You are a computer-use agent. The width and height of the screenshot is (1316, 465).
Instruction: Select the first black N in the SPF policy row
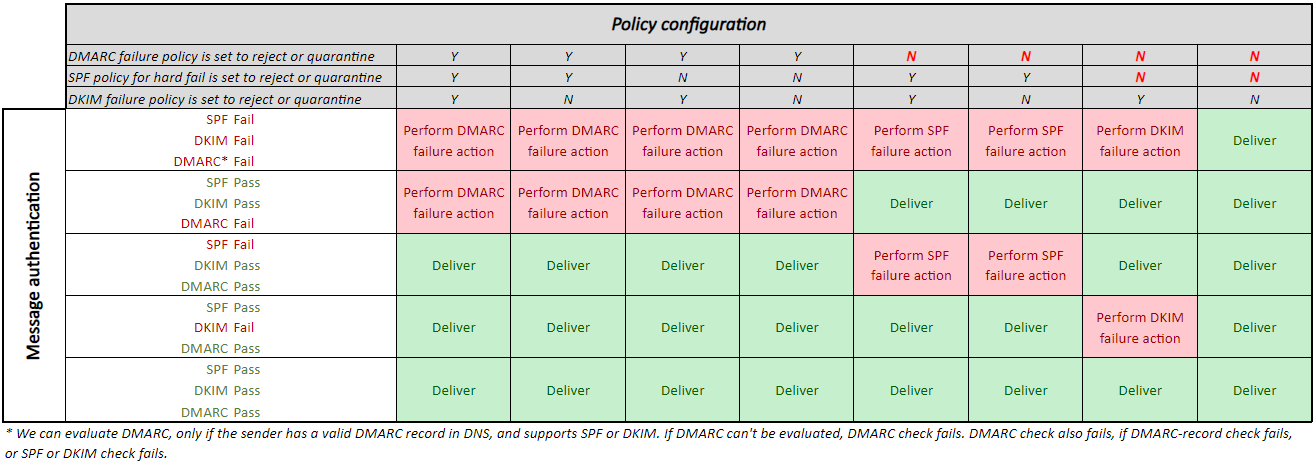pyautogui.click(x=683, y=78)
